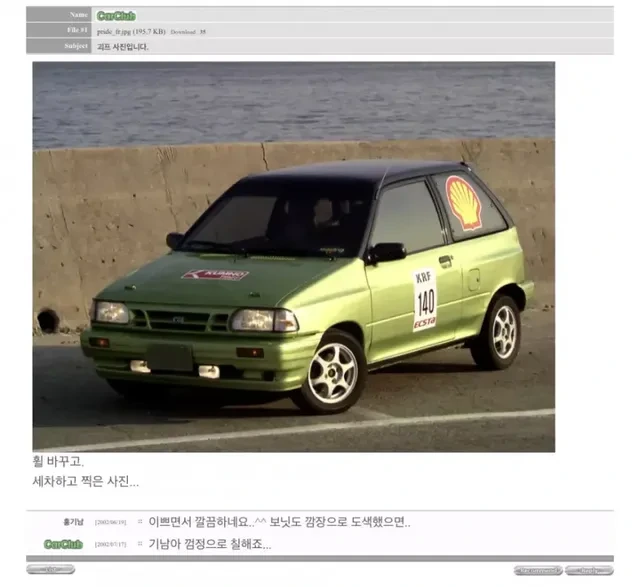
Task: Click commenter name 홍기남
Action: click(73, 522)
